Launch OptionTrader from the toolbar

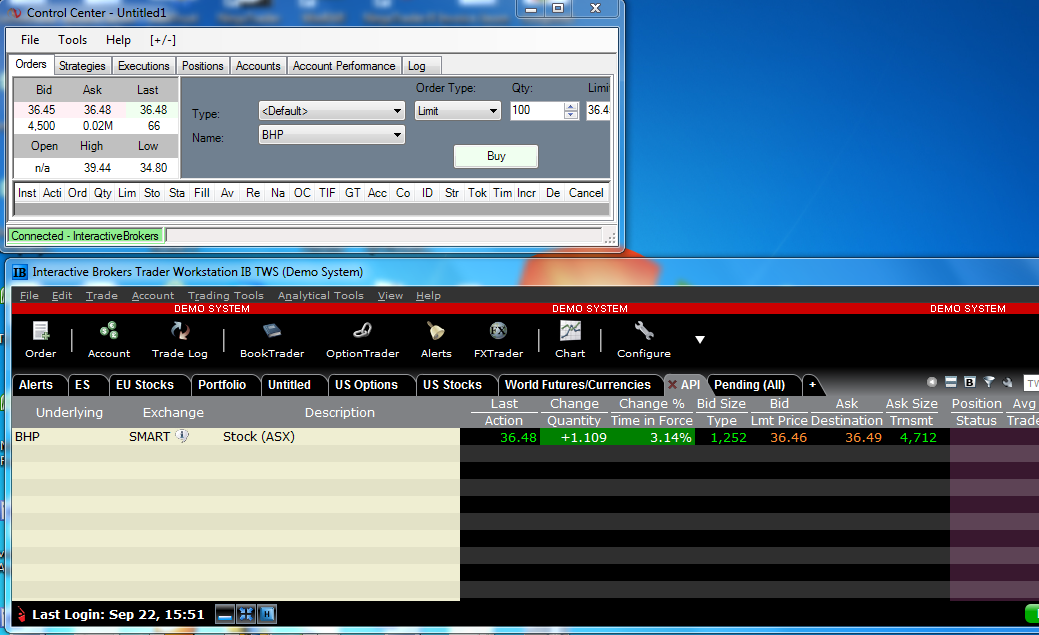point(362,338)
